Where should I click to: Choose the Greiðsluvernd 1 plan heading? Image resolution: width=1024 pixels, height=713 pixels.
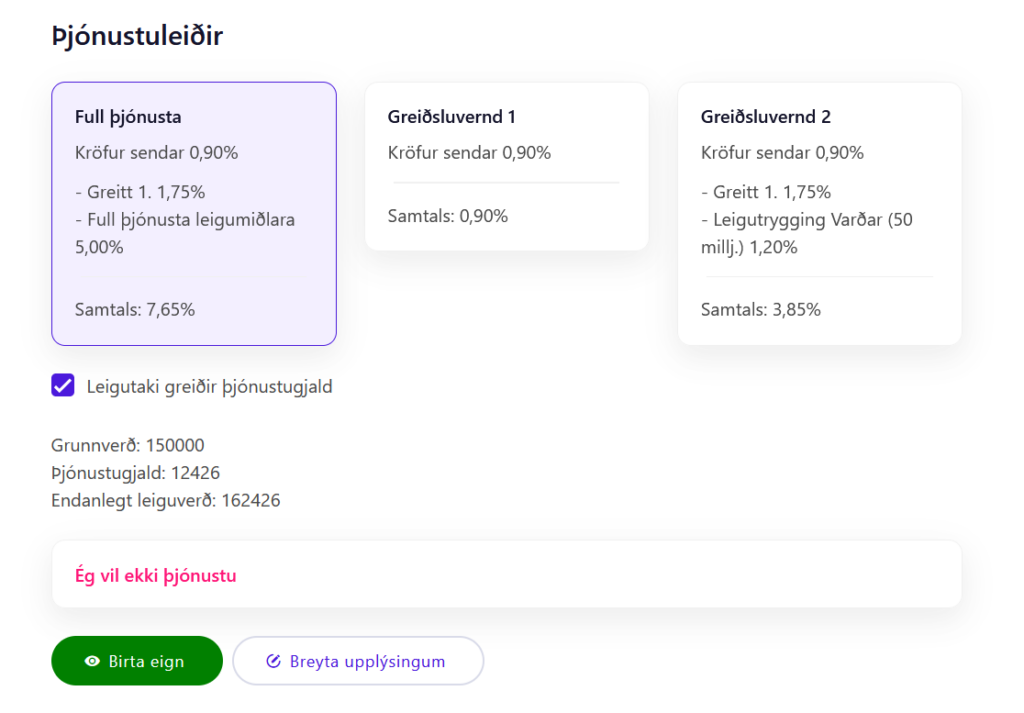point(451,117)
